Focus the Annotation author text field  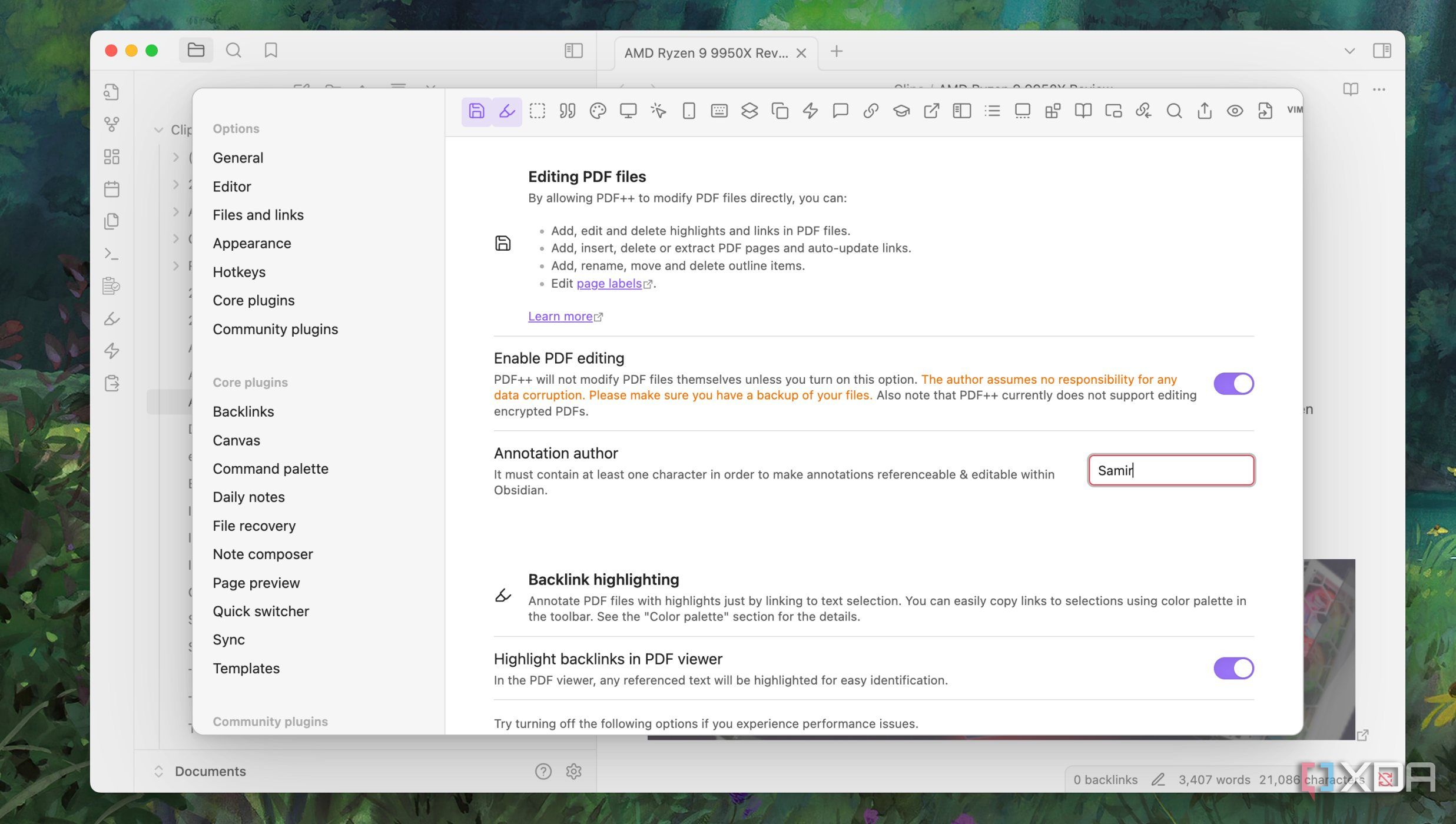point(1171,470)
